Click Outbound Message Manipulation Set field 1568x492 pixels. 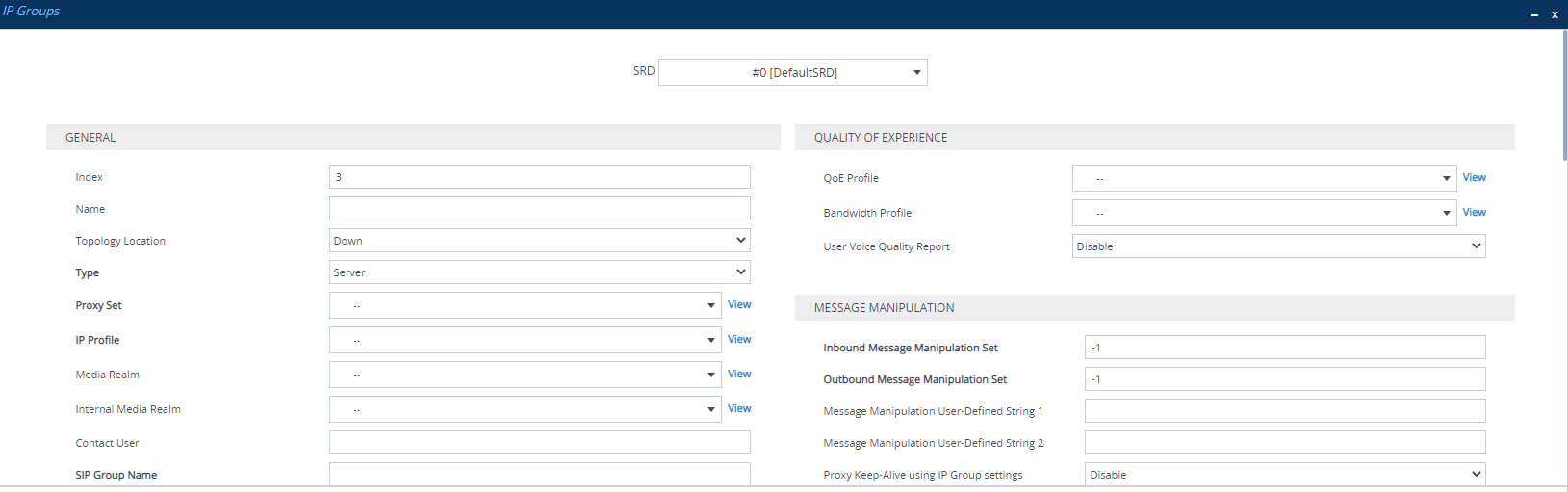(x=1285, y=379)
